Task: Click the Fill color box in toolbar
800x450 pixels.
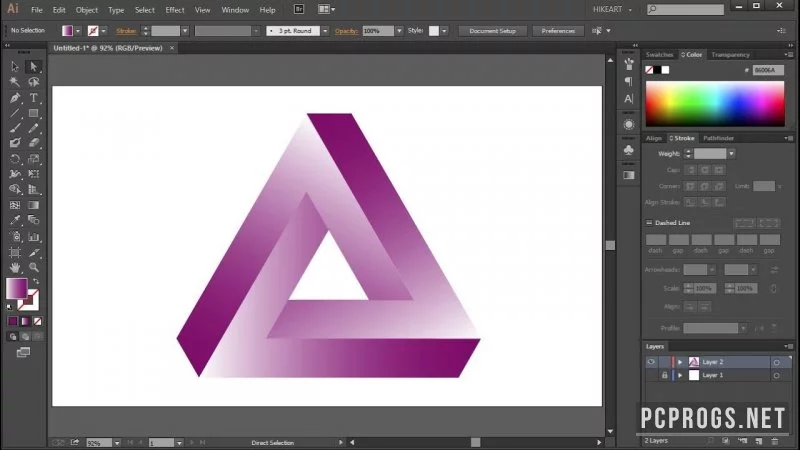Action: click(16, 288)
